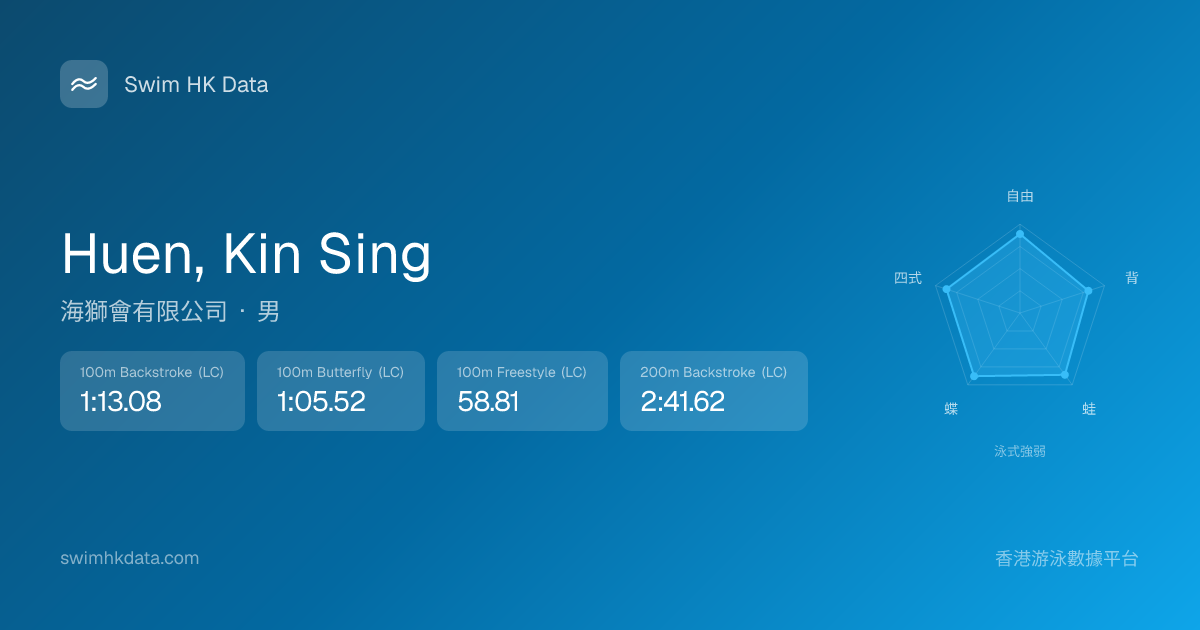1200x630 pixels.
Task: Click the Swim HK Data wave logo icon
Action: click(84, 84)
